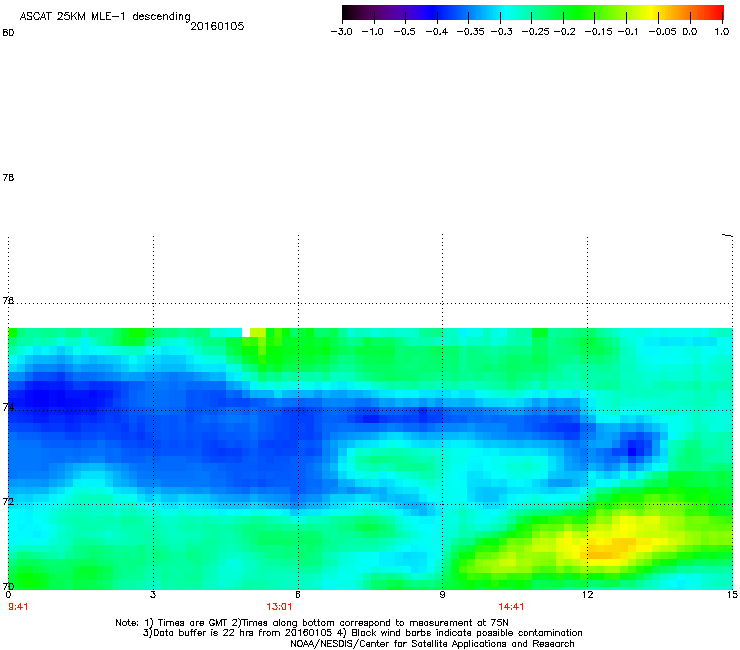Image resolution: width=740 pixels, height=650 pixels.
Task: Click the longitude 12 axis label
Action: 587,595
